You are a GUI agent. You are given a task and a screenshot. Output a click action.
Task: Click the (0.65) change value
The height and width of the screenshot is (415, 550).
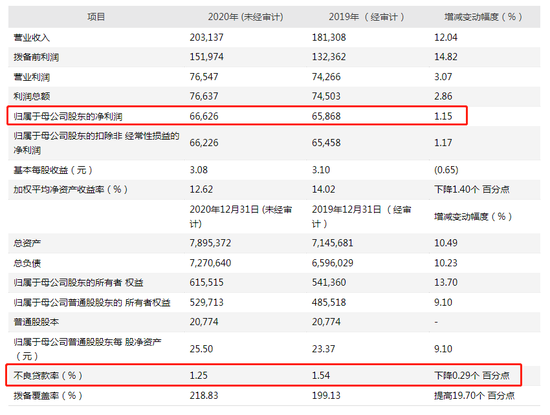(446, 170)
